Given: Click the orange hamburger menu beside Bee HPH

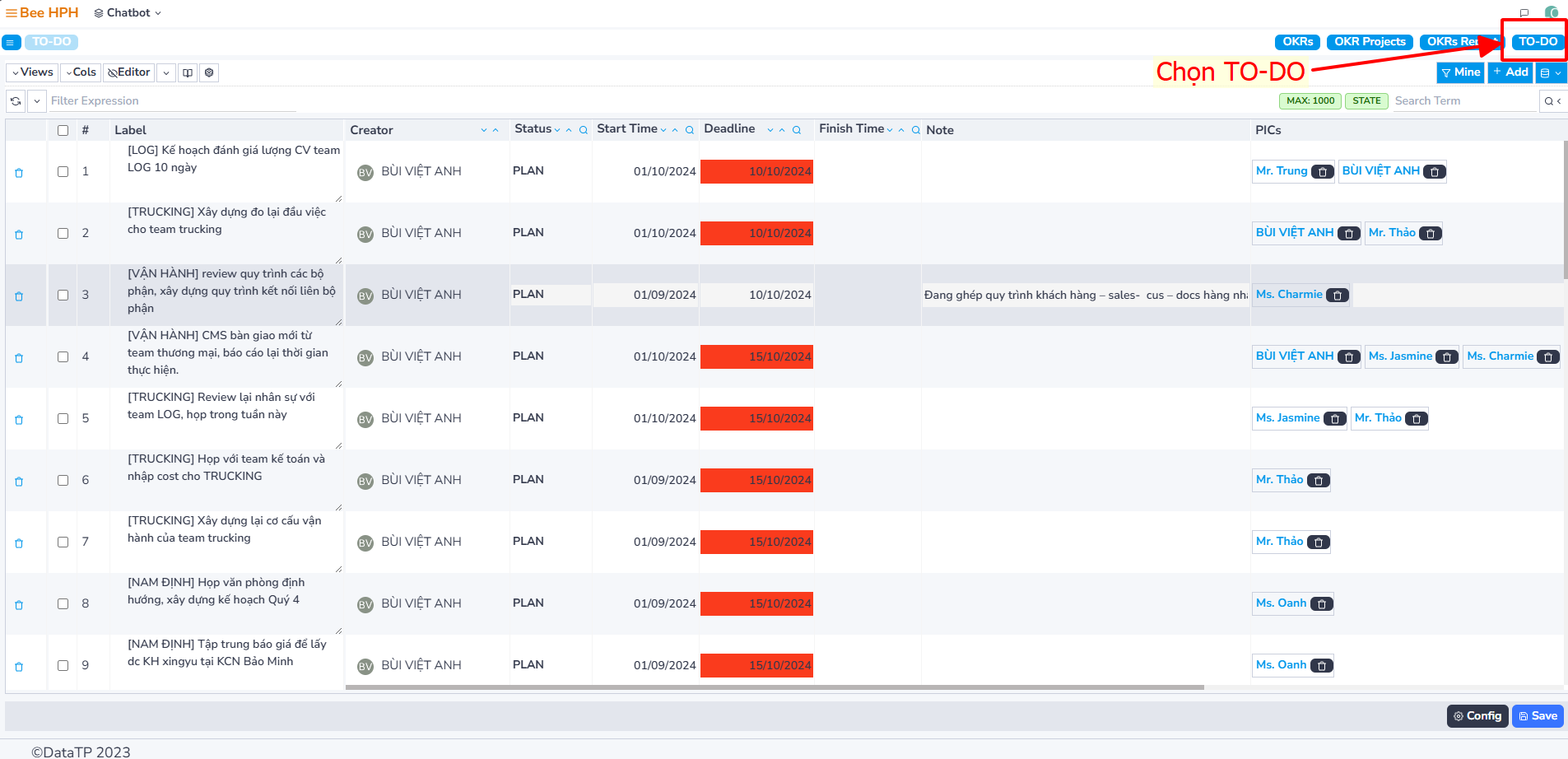Looking at the screenshot, I should tap(11, 13).
